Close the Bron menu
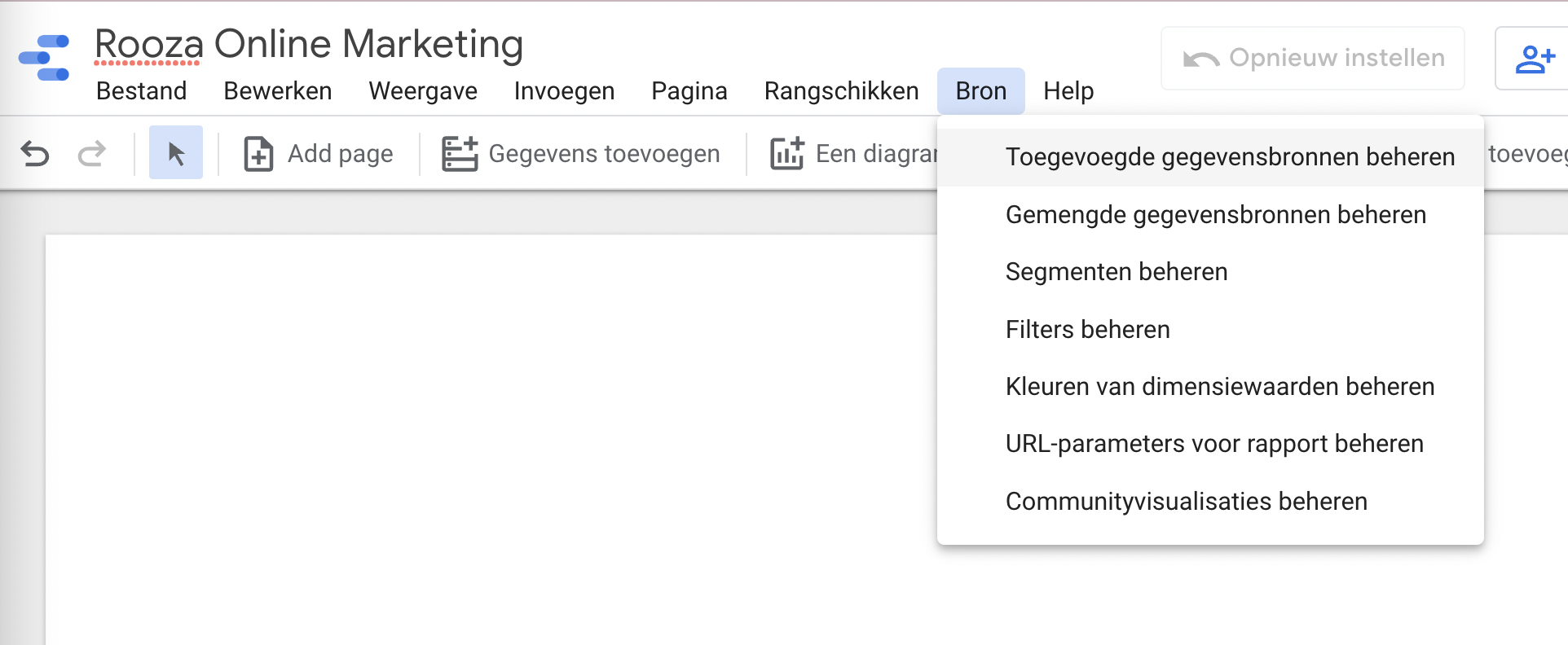The height and width of the screenshot is (645, 1568). pyautogui.click(x=981, y=91)
